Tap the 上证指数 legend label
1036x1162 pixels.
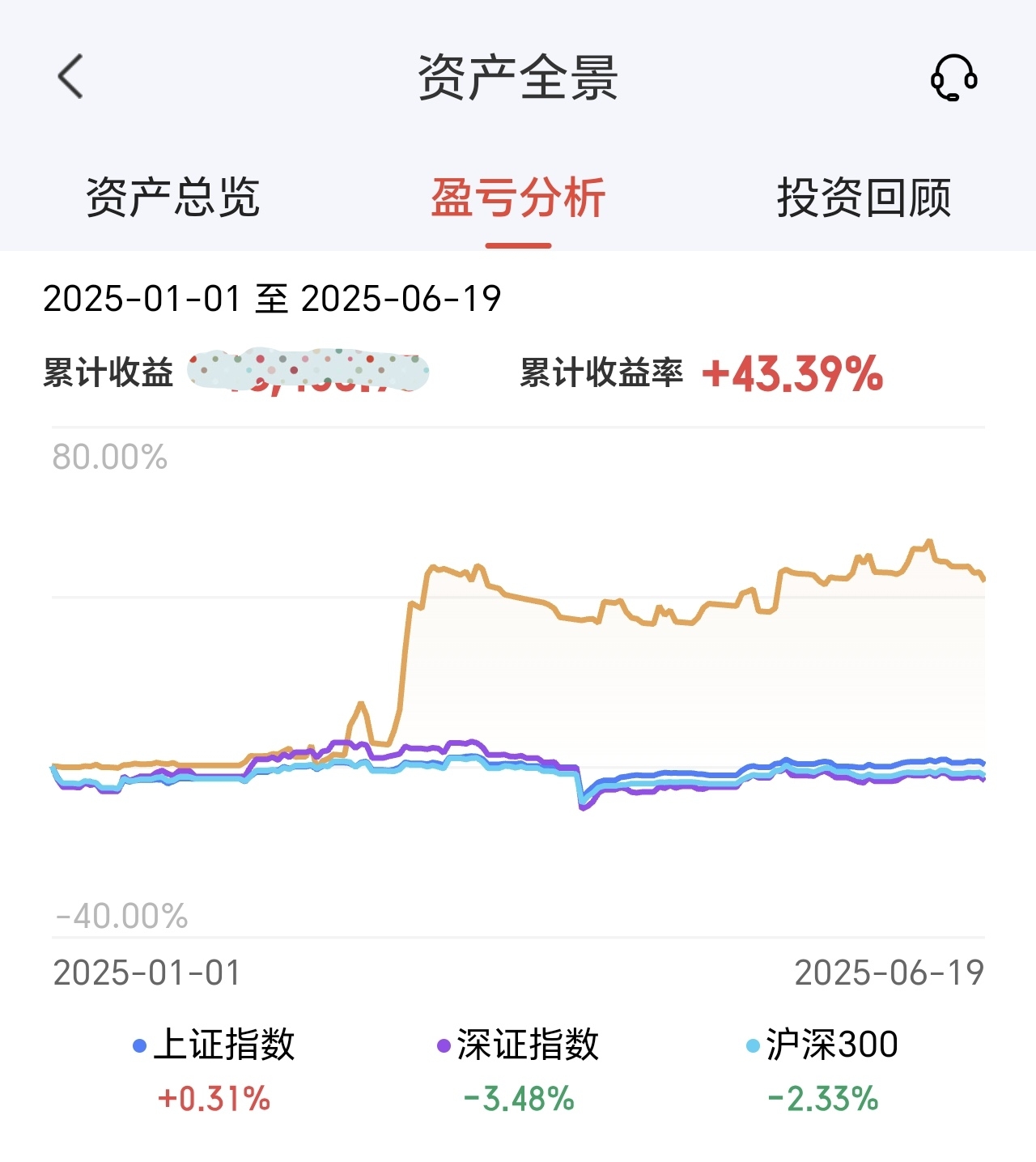[x=224, y=1045]
